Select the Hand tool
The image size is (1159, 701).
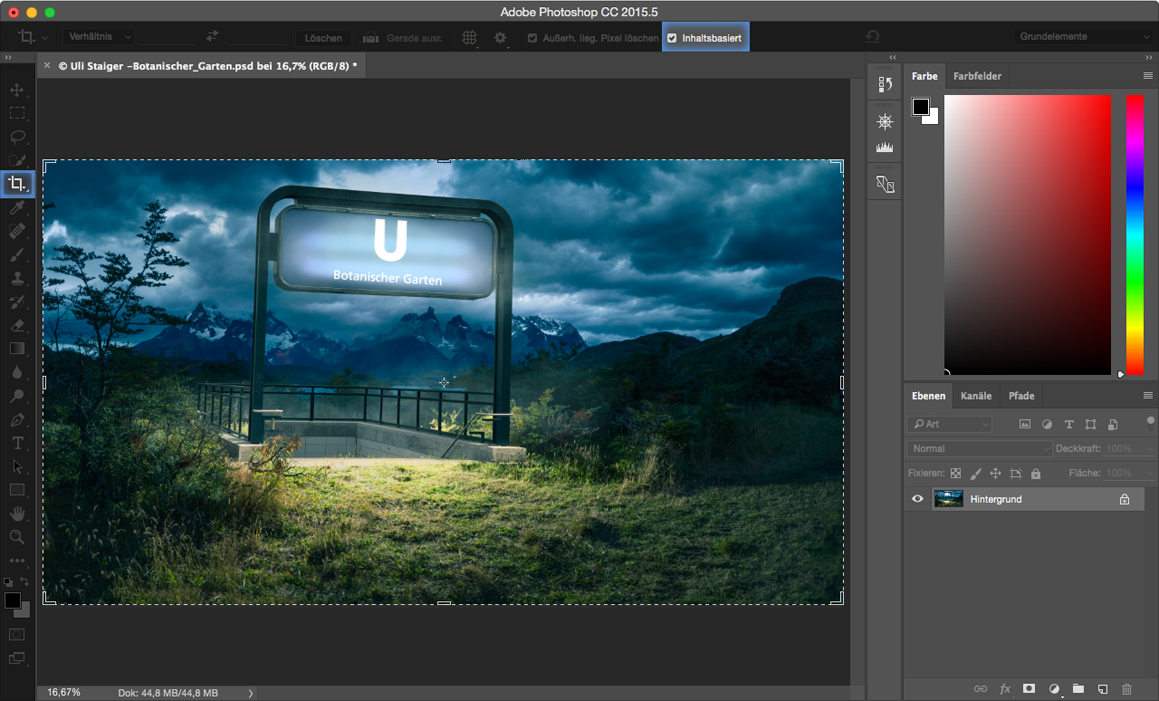pos(16,513)
